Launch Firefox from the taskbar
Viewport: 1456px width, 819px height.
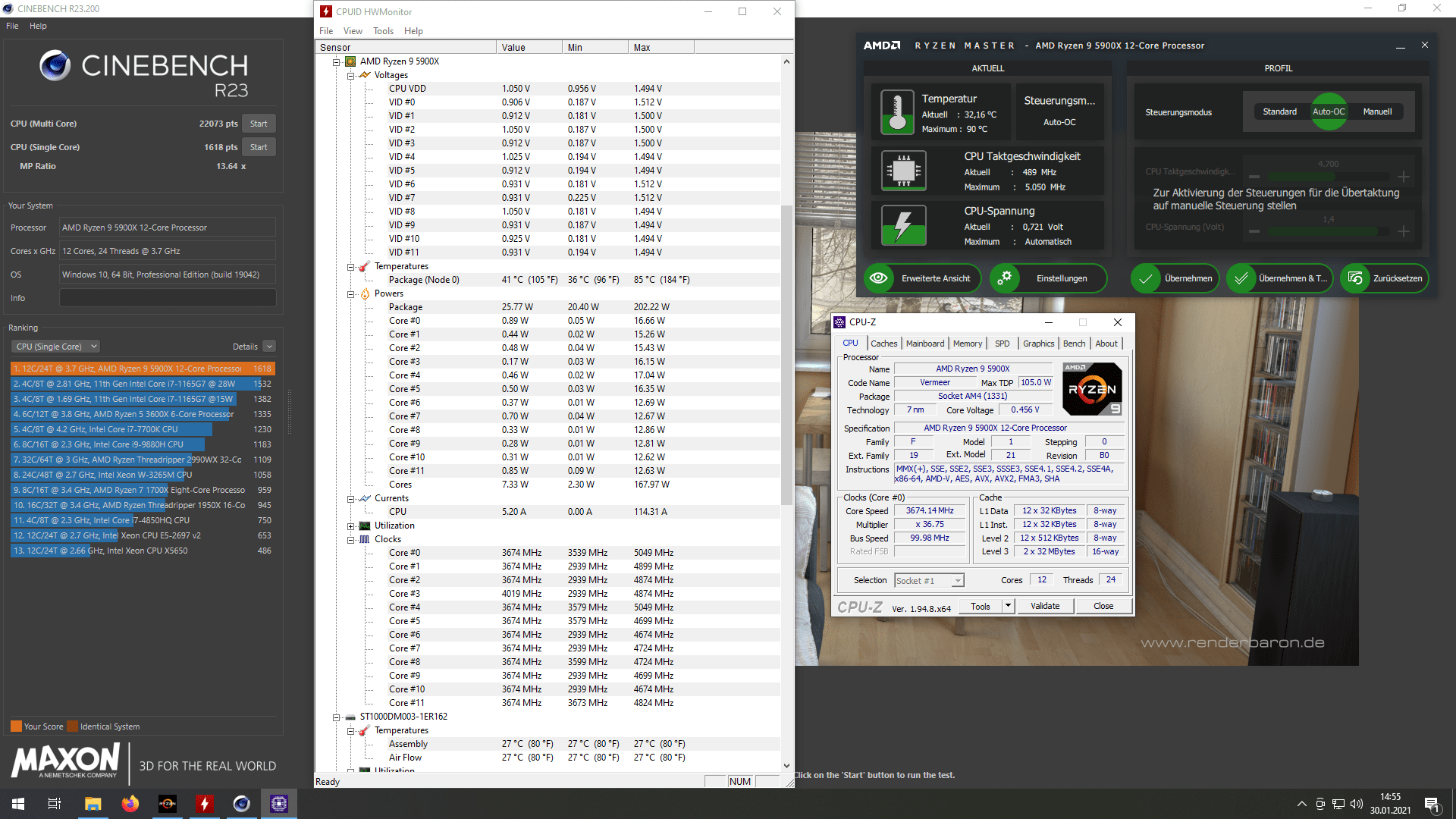click(130, 804)
